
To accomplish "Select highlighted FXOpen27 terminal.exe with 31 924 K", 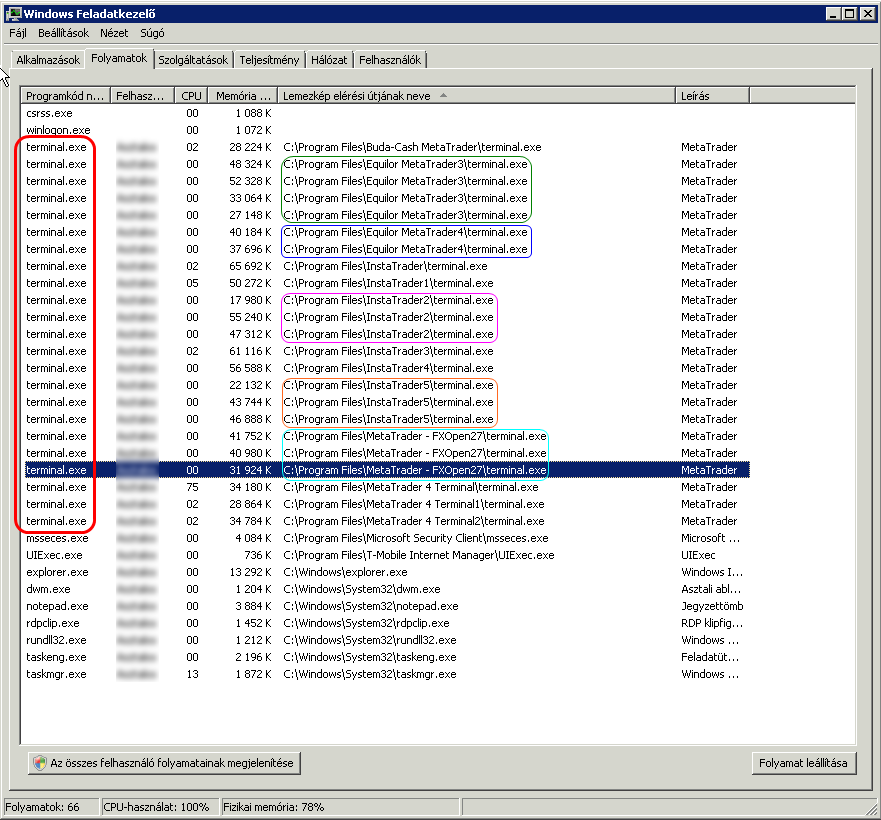I will (x=387, y=470).
